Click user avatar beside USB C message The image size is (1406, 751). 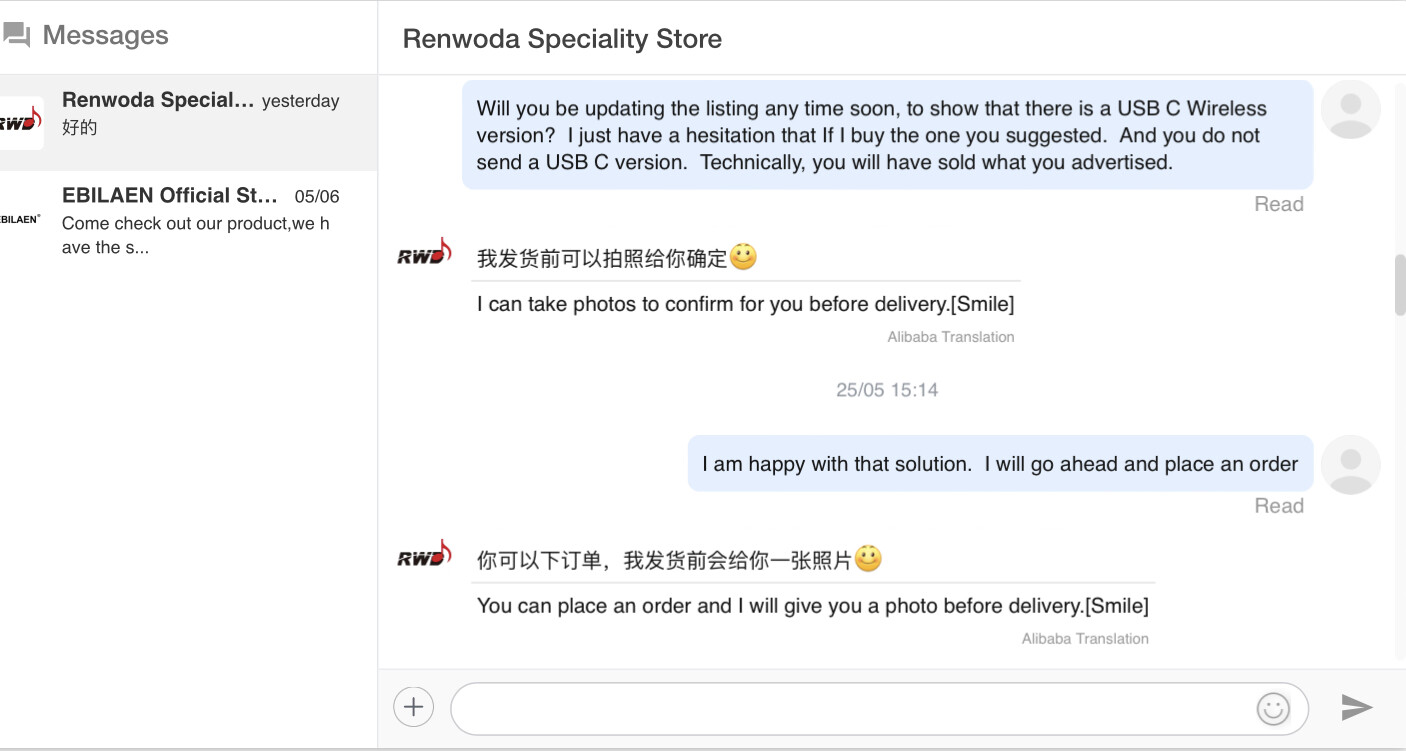tap(1350, 109)
